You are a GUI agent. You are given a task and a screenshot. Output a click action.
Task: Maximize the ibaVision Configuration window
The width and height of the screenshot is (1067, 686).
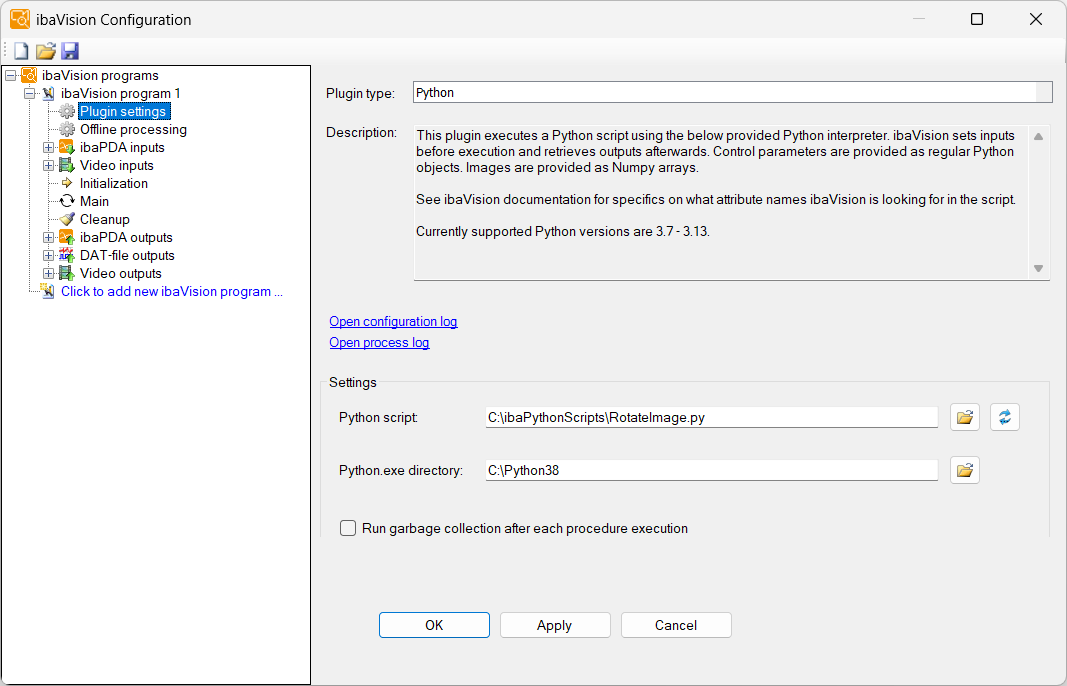(x=976, y=19)
